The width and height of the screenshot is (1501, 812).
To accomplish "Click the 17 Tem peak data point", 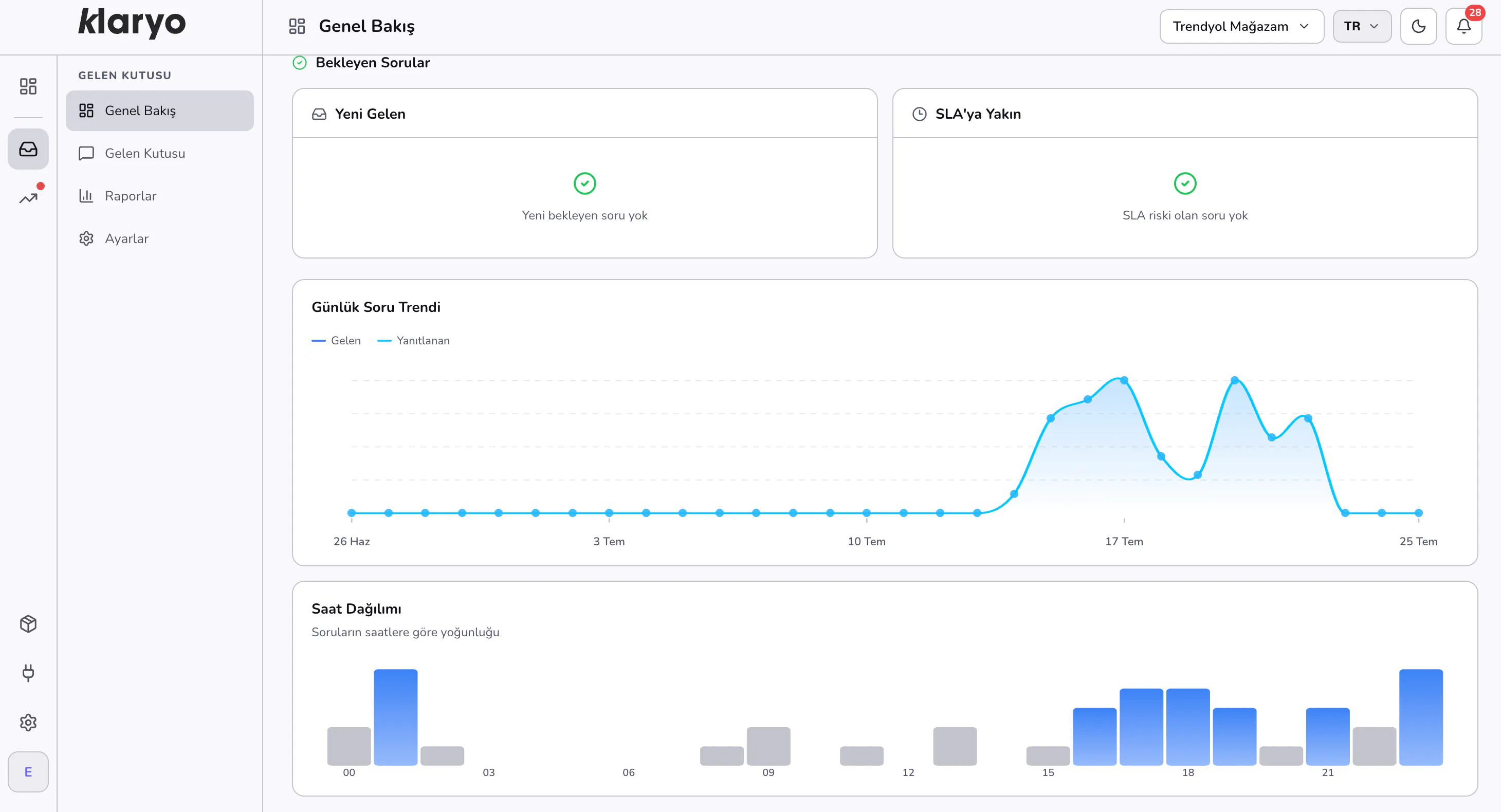I will tap(1124, 380).
